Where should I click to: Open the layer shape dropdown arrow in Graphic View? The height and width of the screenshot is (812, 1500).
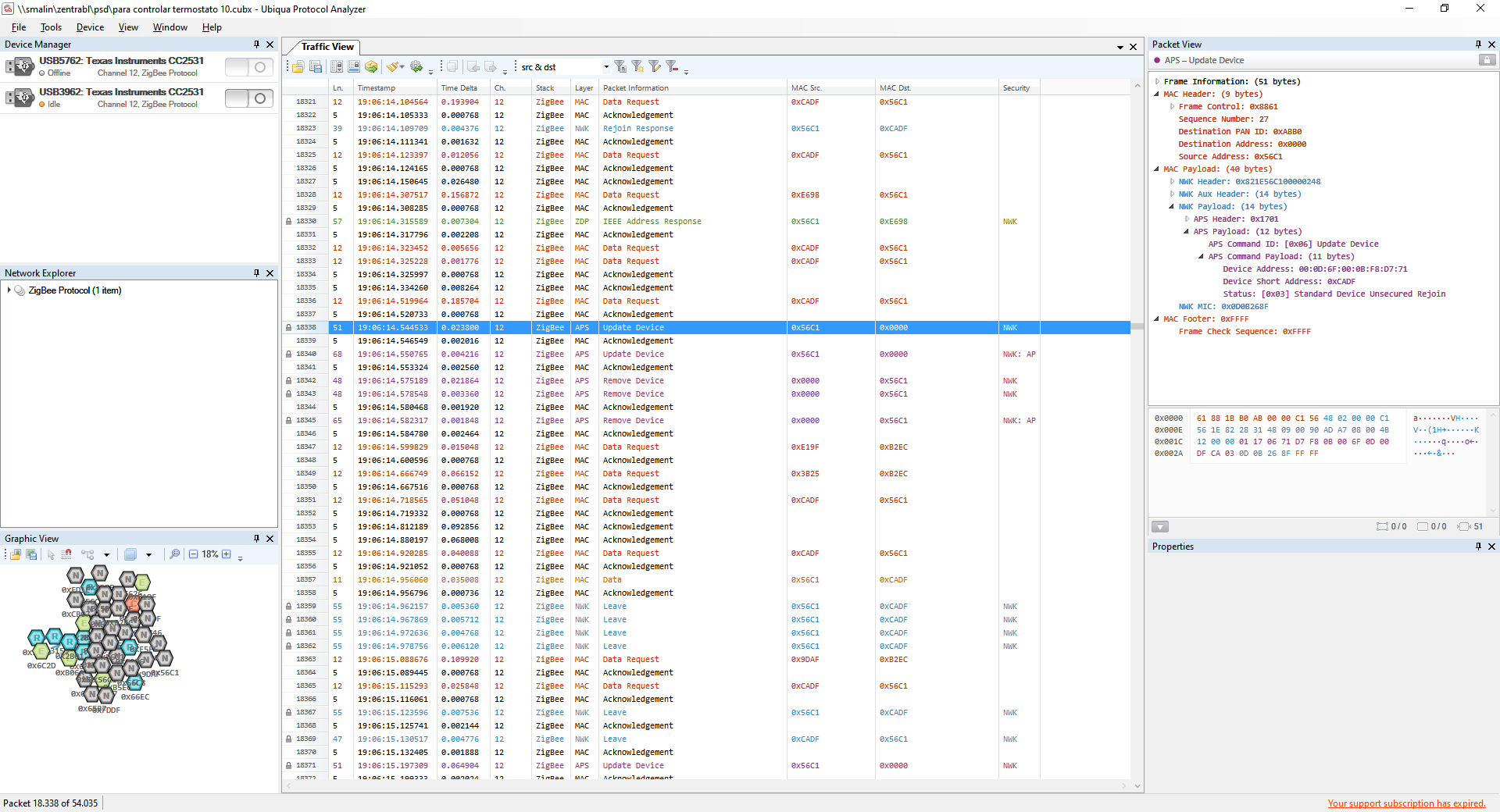pos(148,554)
